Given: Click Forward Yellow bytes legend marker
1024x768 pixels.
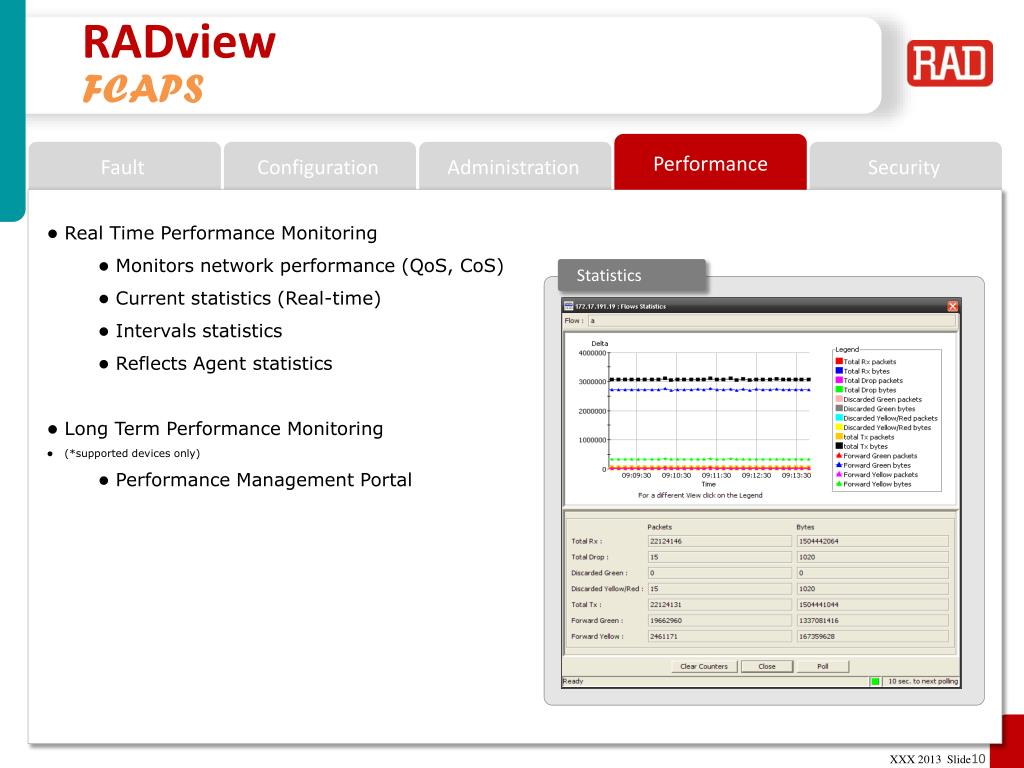Looking at the screenshot, I should (x=839, y=484).
